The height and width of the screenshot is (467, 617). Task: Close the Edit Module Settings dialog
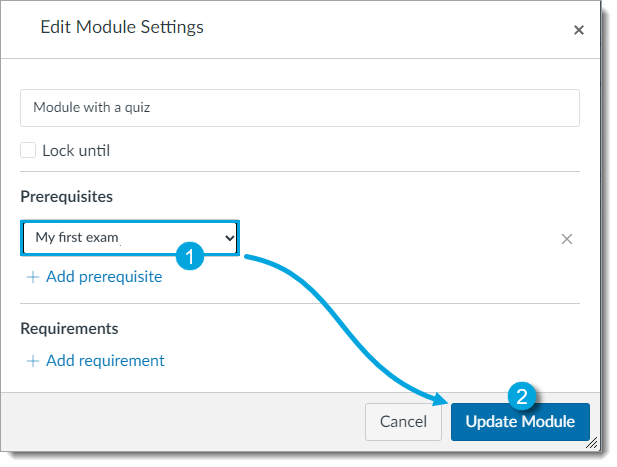click(x=578, y=31)
